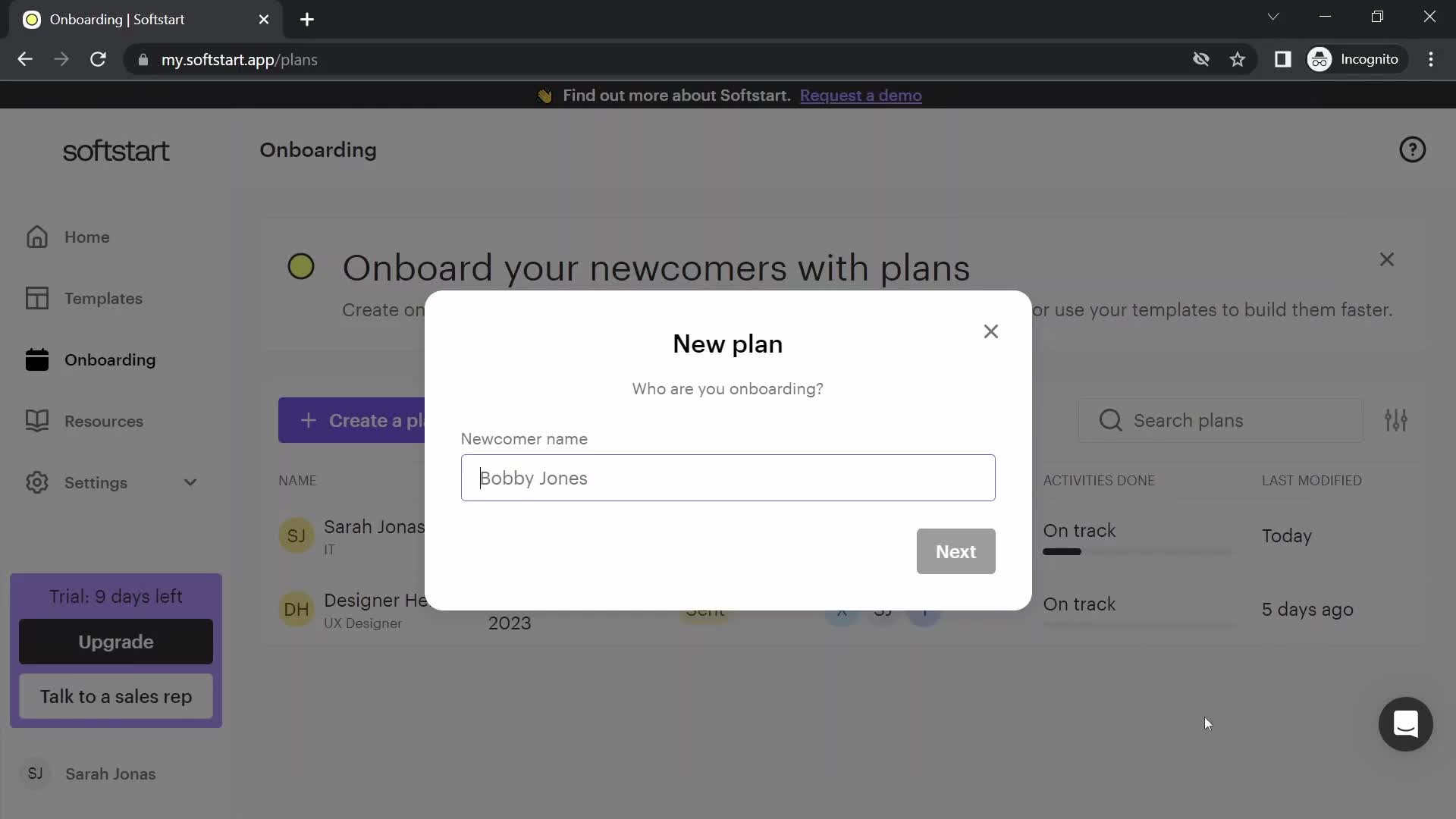Expand the Upgrade trial options
The image size is (1456, 819).
point(115,641)
